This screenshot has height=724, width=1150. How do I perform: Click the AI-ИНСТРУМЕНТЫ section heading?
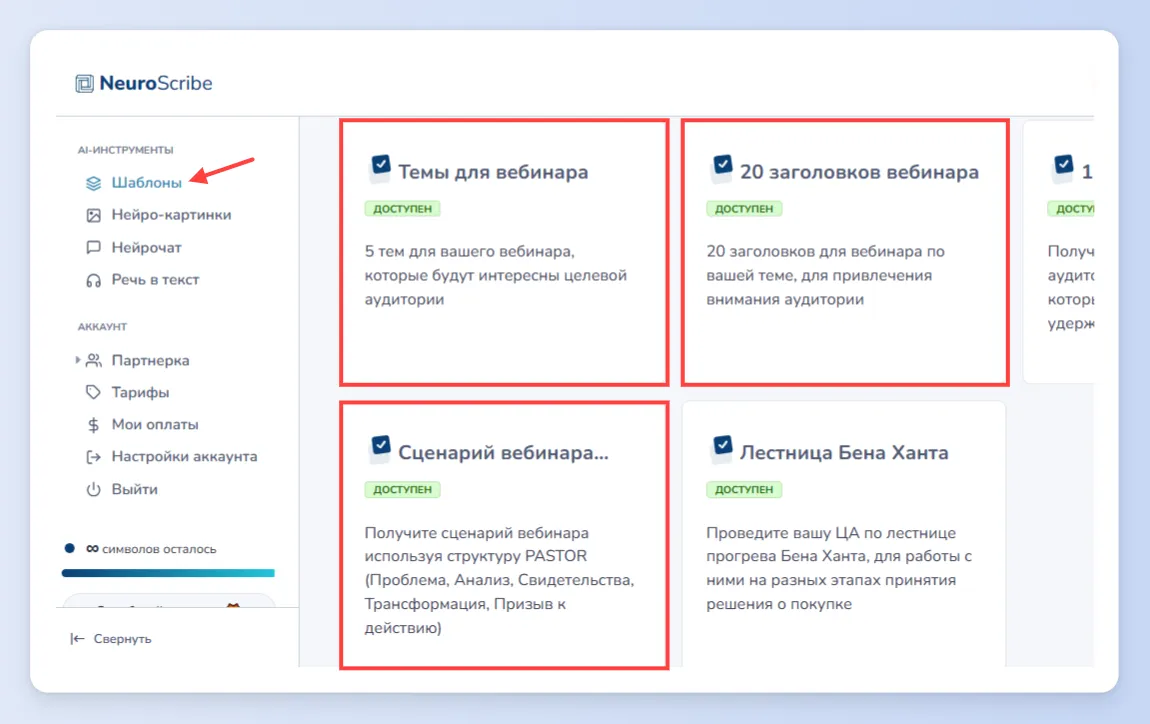(125, 150)
